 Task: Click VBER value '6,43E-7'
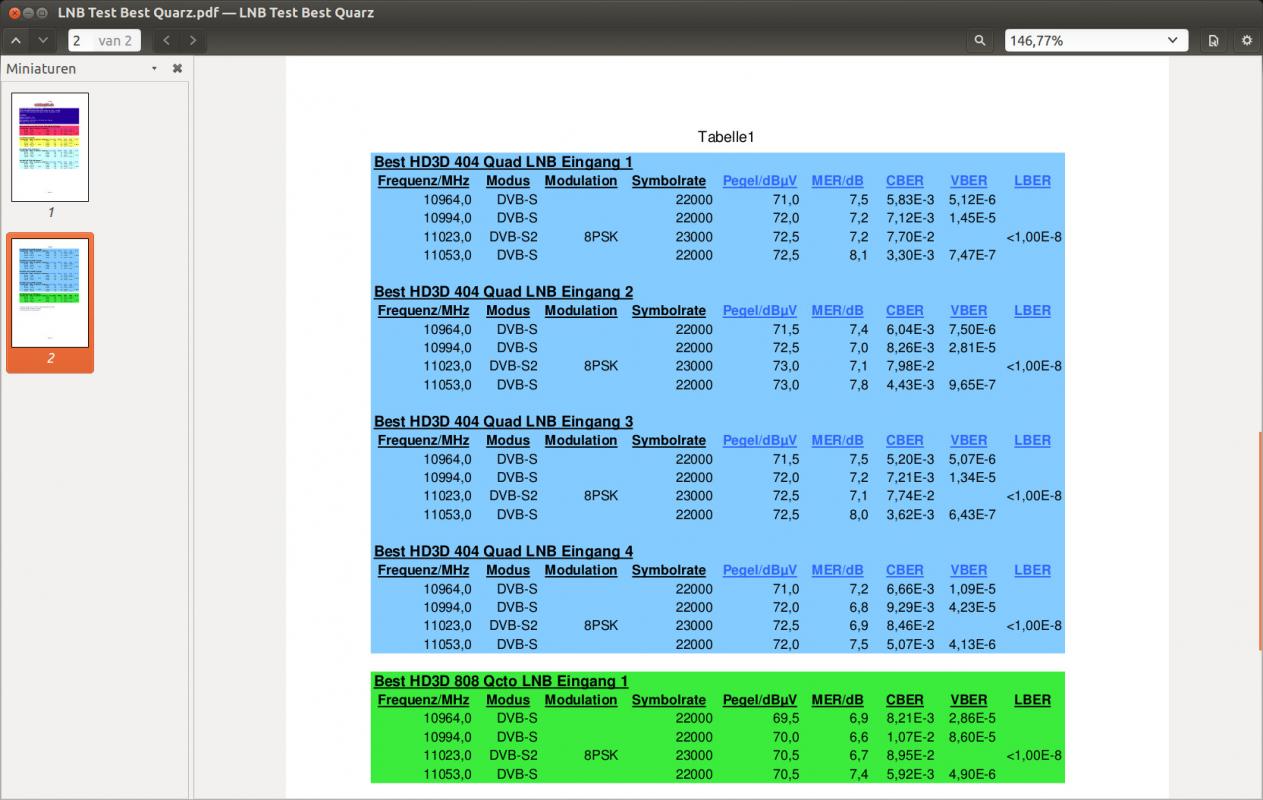[972, 515]
